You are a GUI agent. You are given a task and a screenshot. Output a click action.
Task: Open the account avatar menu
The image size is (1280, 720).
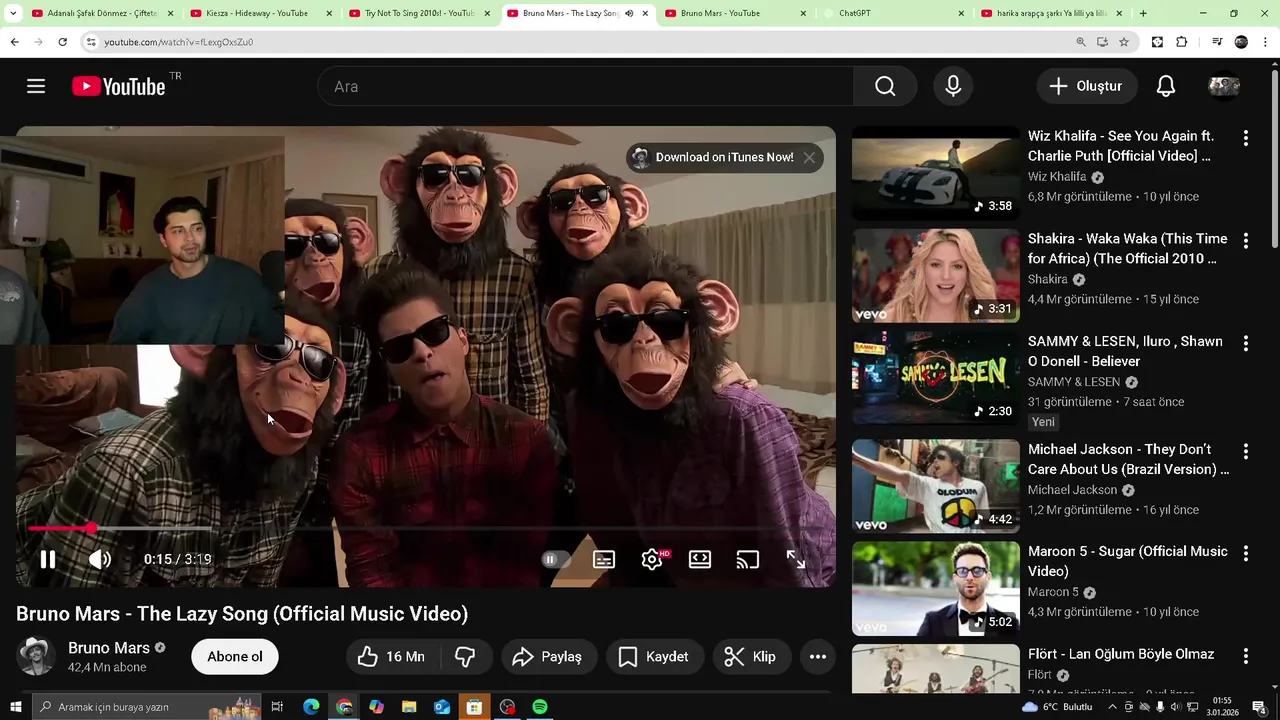click(1224, 86)
